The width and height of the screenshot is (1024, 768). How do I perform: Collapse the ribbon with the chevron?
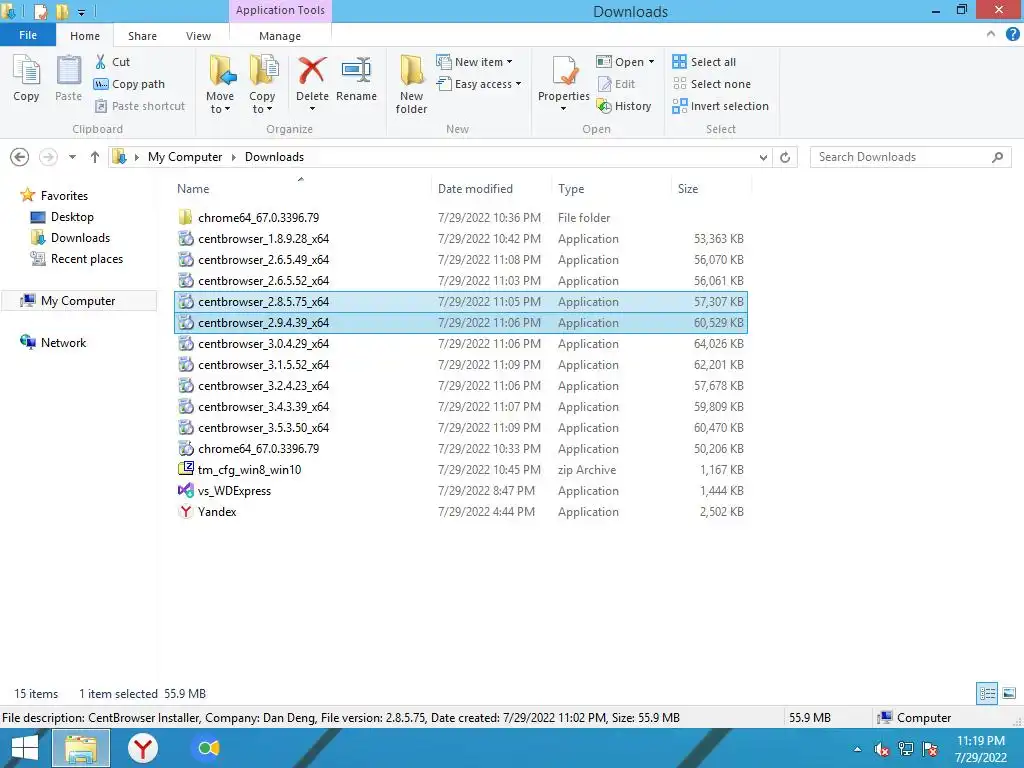[991, 35]
